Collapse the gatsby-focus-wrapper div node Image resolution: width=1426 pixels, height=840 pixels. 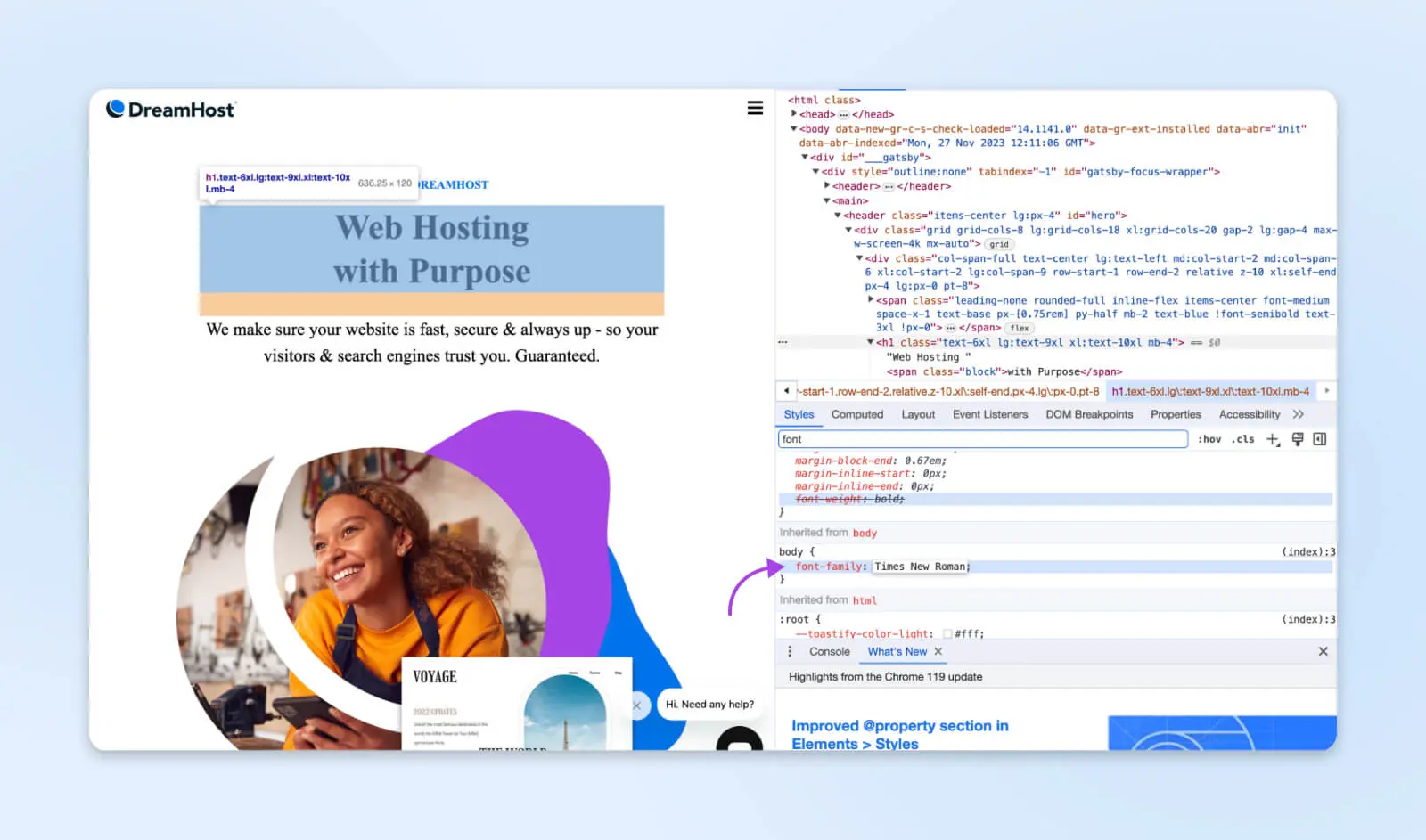pyautogui.click(x=815, y=171)
